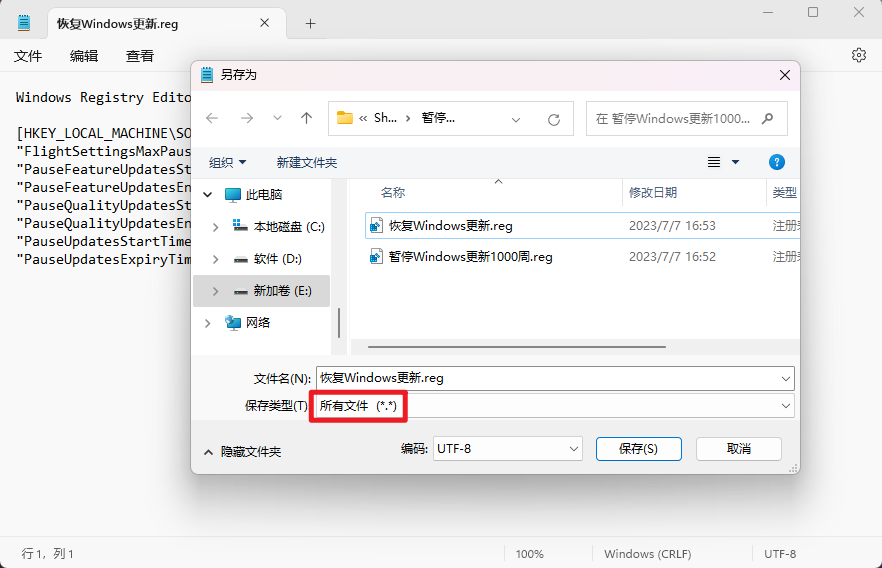Click reg file icon of 恢复Windows更新.reg
The image size is (882, 568).
coord(376,226)
